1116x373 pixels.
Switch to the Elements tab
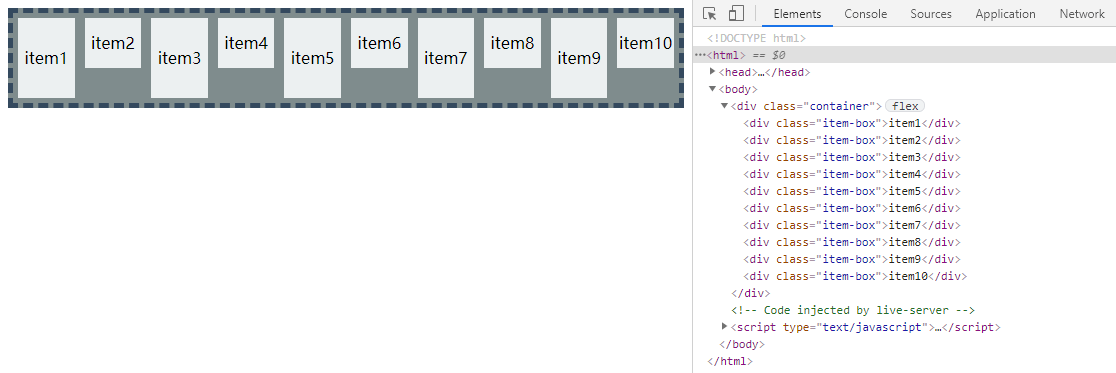[x=797, y=14]
